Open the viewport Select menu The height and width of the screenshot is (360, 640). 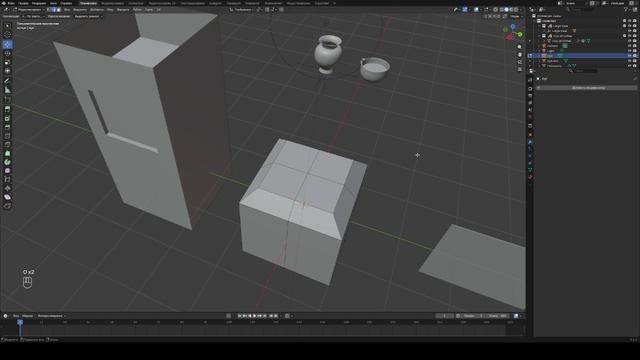tap(80, 9)
